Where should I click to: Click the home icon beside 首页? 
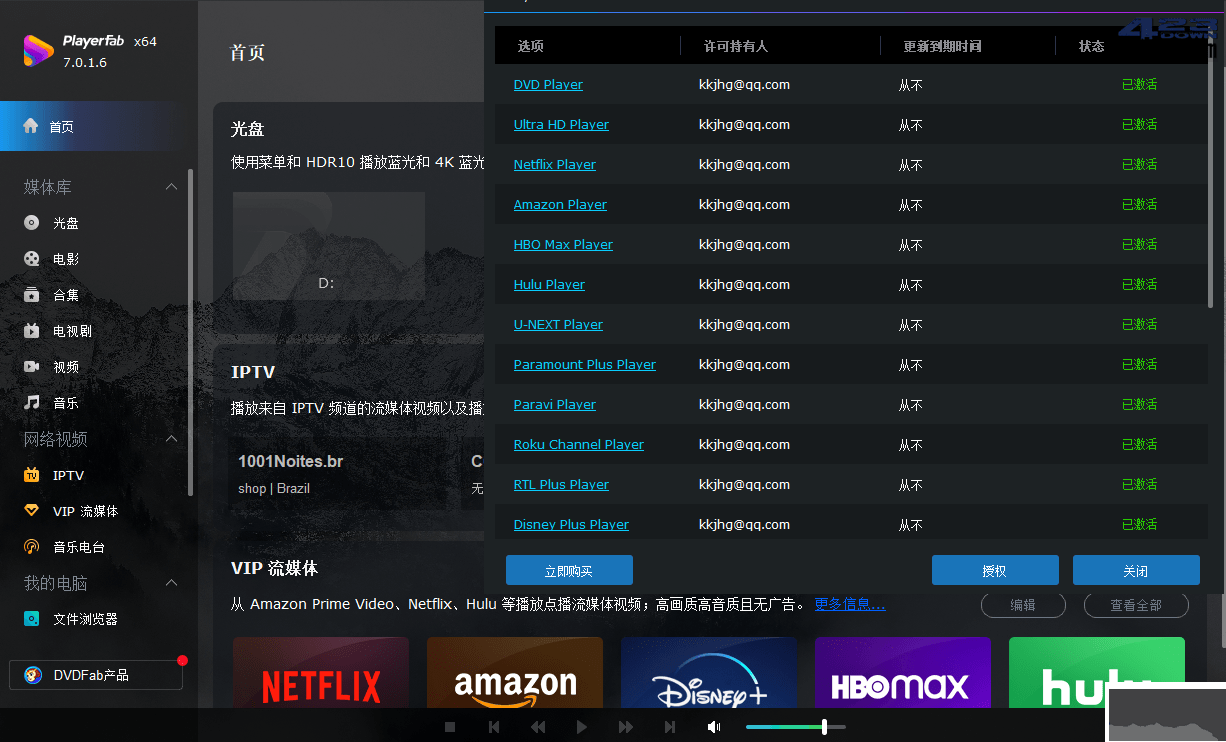pos(31,126)
